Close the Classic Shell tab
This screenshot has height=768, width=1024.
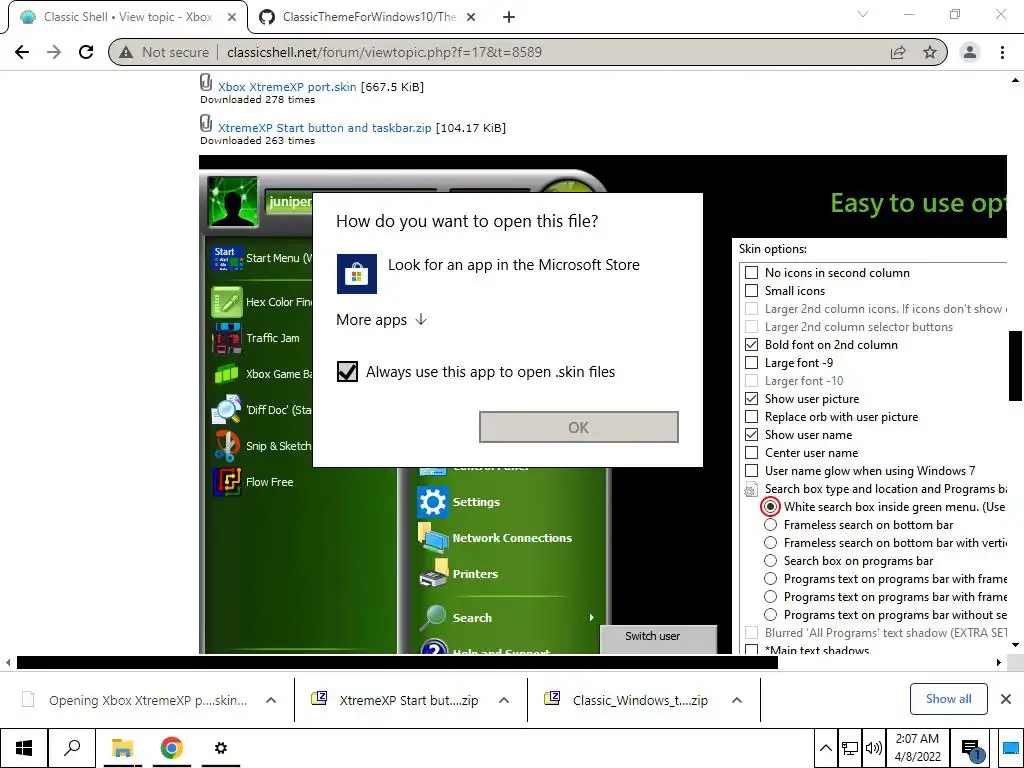[232, 17]
